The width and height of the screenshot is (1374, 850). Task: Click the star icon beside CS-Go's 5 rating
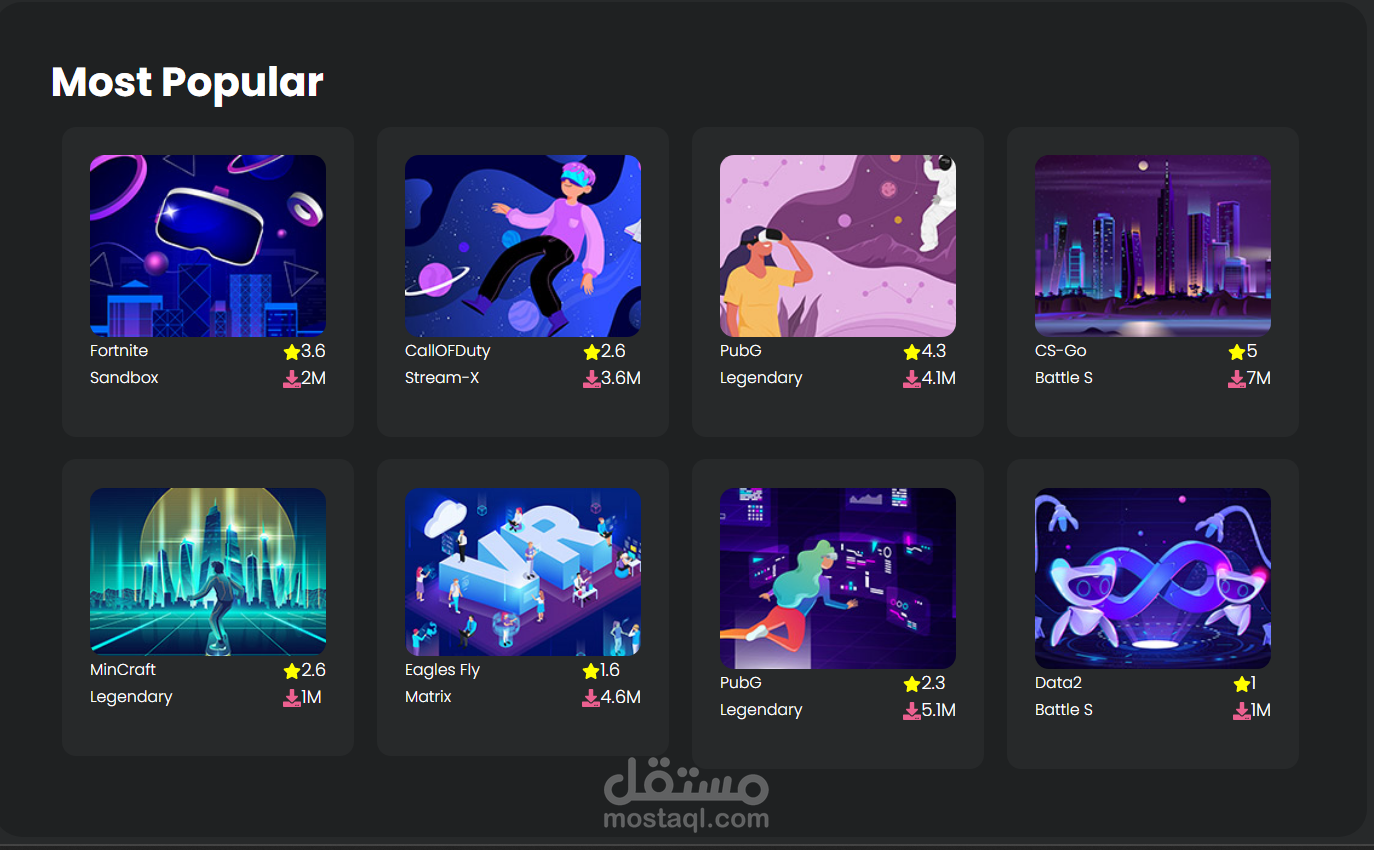tap(1237, 352)
